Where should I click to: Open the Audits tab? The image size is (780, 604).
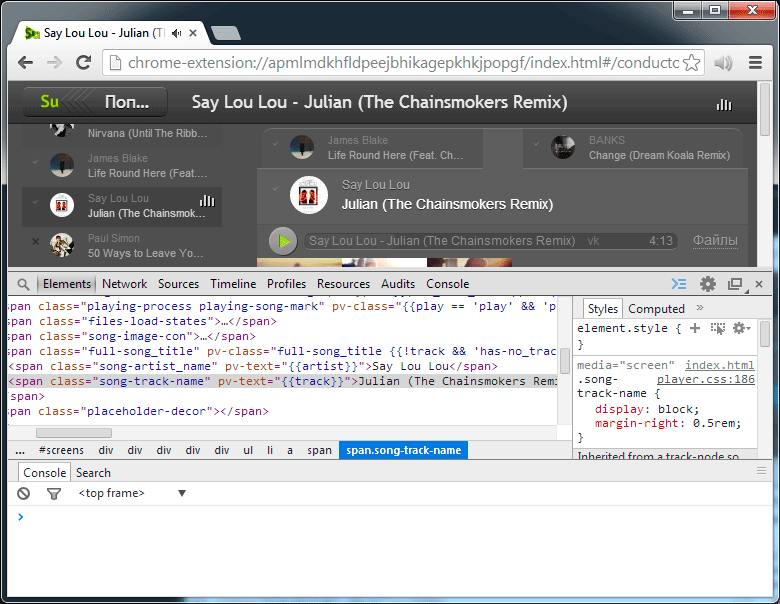click(398, 284)
